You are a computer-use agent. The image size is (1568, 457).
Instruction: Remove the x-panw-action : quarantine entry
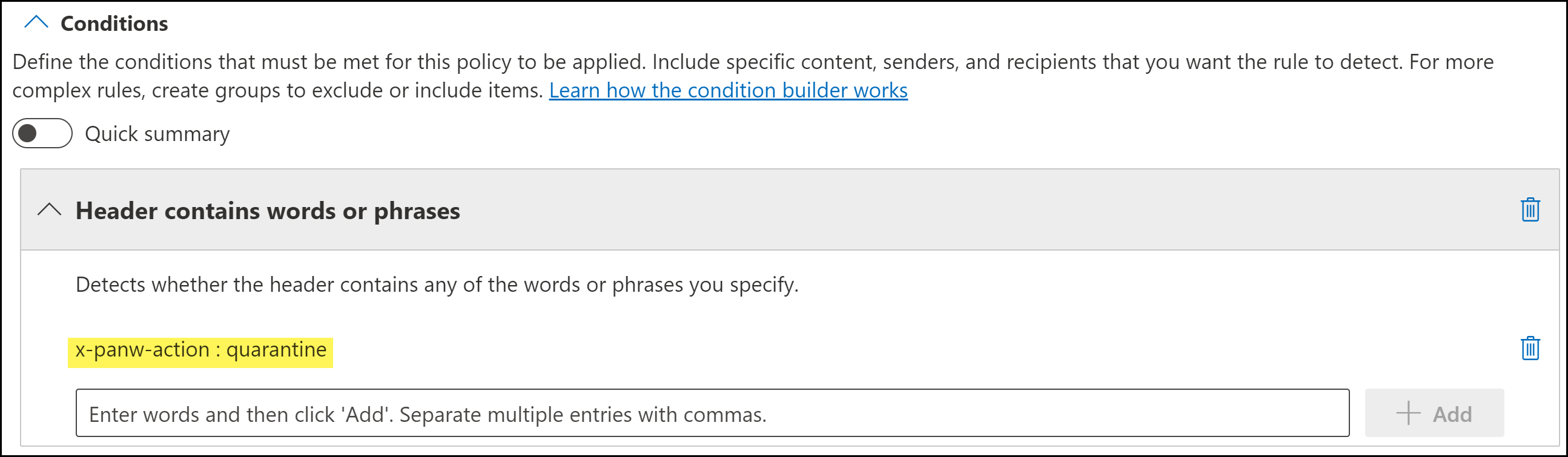(1530, 349)
